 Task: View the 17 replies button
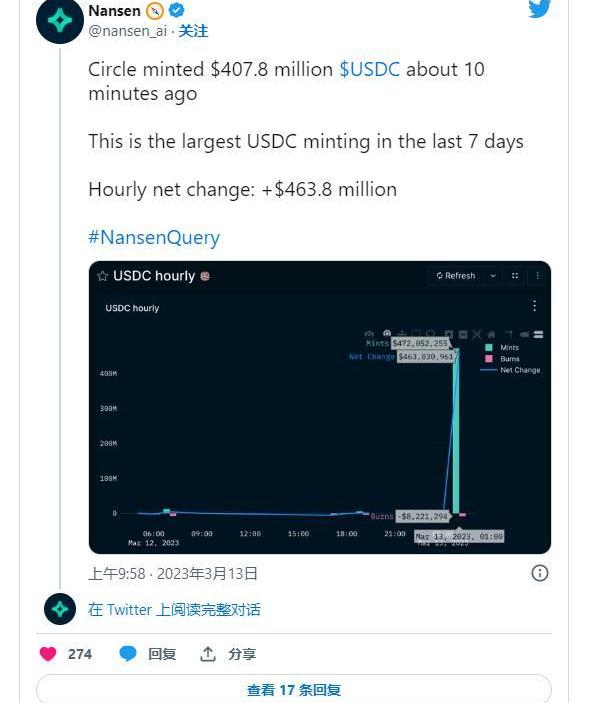tap(294, 689)
